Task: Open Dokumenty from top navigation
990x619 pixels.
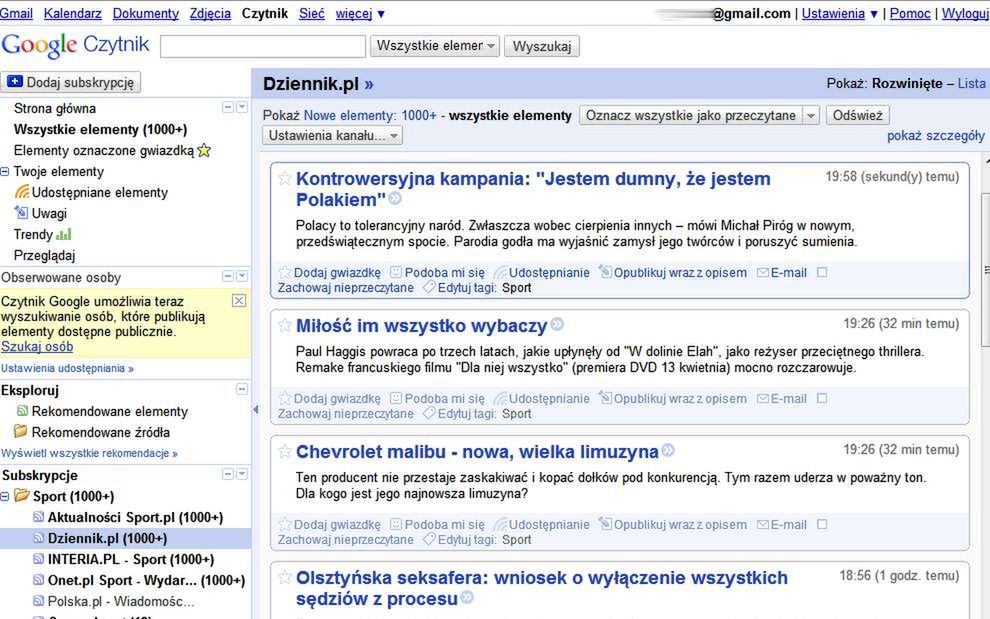Action: tap(146, 13)
